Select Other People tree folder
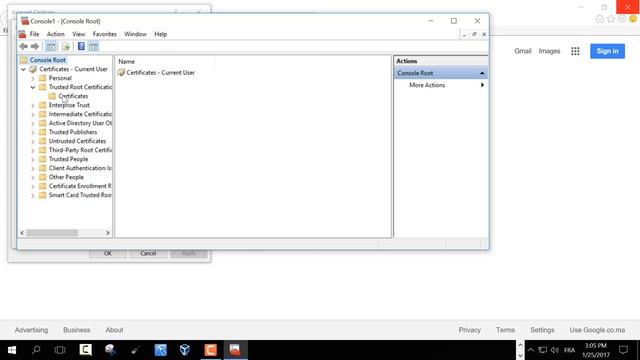 (x=66, y=177)
